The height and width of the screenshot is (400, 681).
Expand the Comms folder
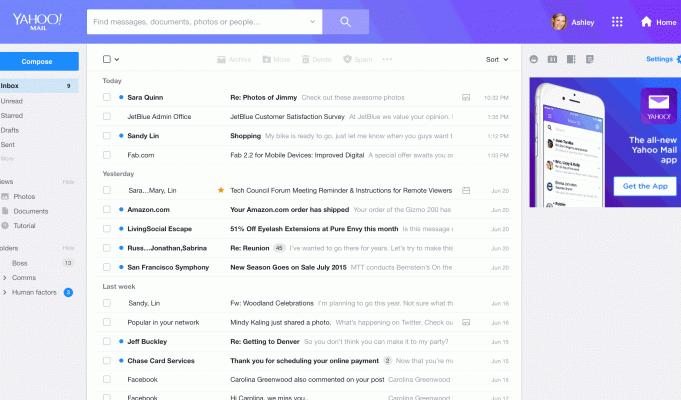click(x=4, y=278)
